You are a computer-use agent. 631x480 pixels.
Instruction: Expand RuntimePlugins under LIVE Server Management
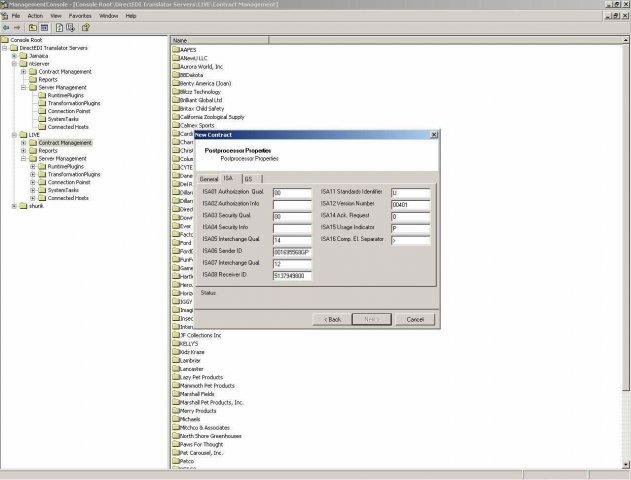click(33, 166)
